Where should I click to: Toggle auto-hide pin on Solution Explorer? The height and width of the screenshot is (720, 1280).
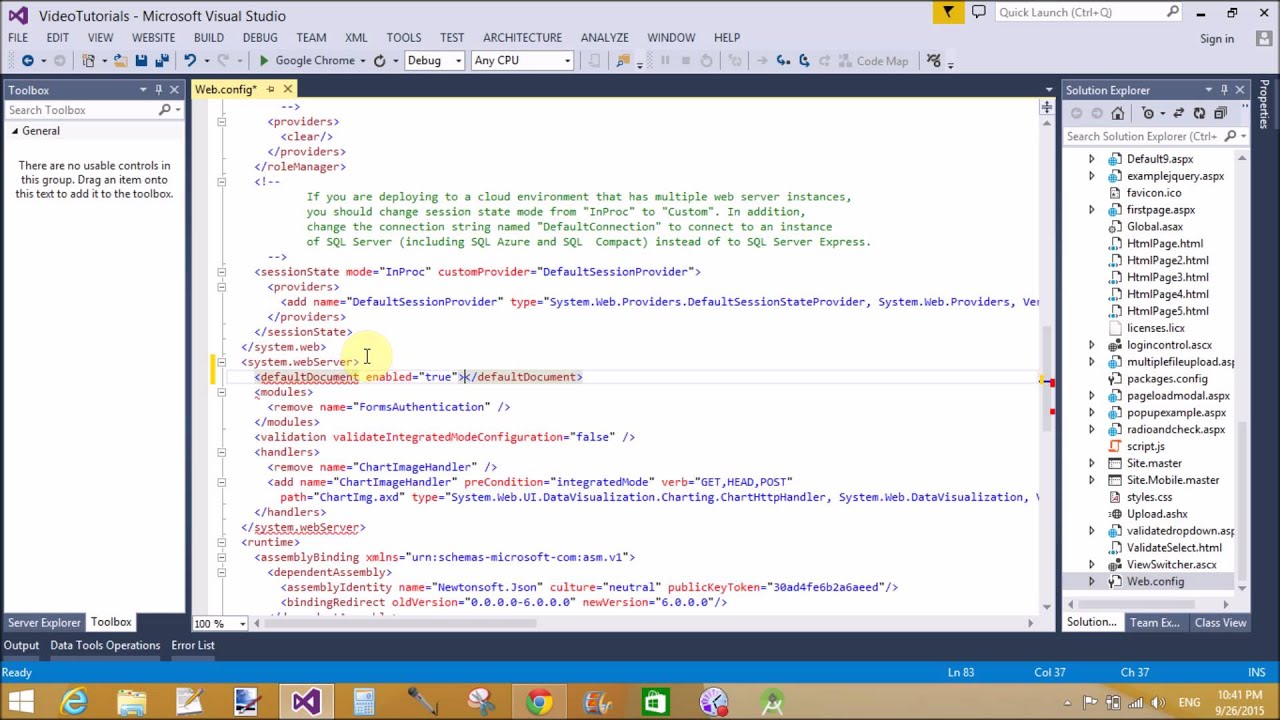tap(1224, 90)
